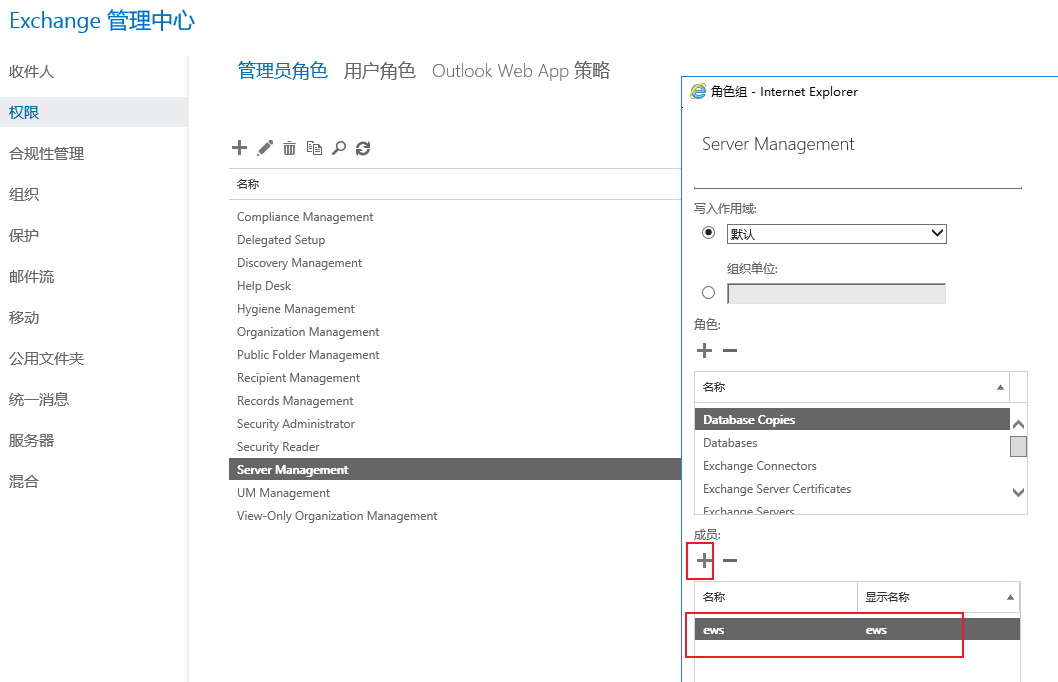Switch to 用户角色 tab

tap(379, 71)
